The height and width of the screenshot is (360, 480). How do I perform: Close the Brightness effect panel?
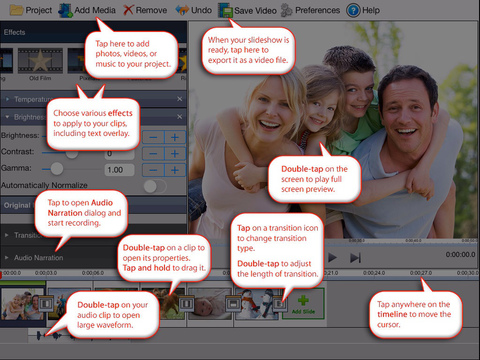pos(180,117)
